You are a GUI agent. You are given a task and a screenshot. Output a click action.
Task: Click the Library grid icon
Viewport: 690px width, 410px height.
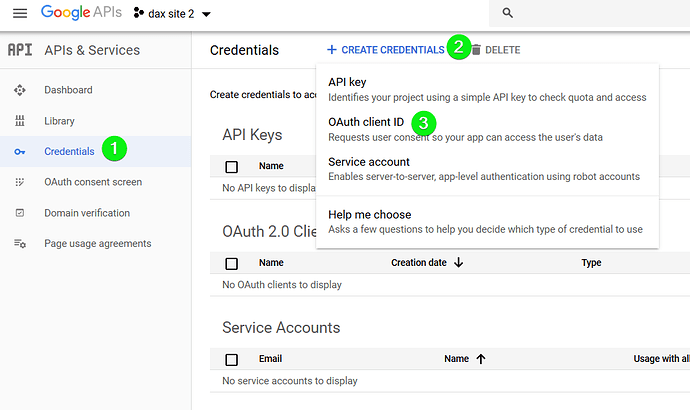19,121
